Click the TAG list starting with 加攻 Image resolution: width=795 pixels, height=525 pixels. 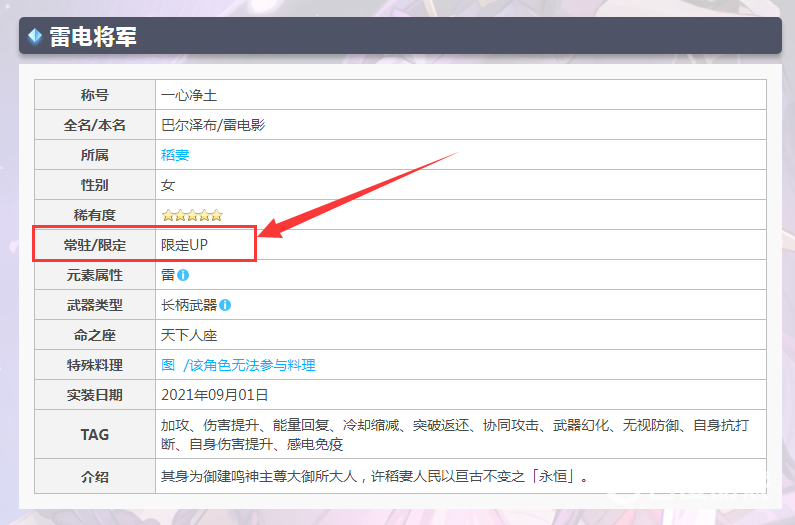455,434
